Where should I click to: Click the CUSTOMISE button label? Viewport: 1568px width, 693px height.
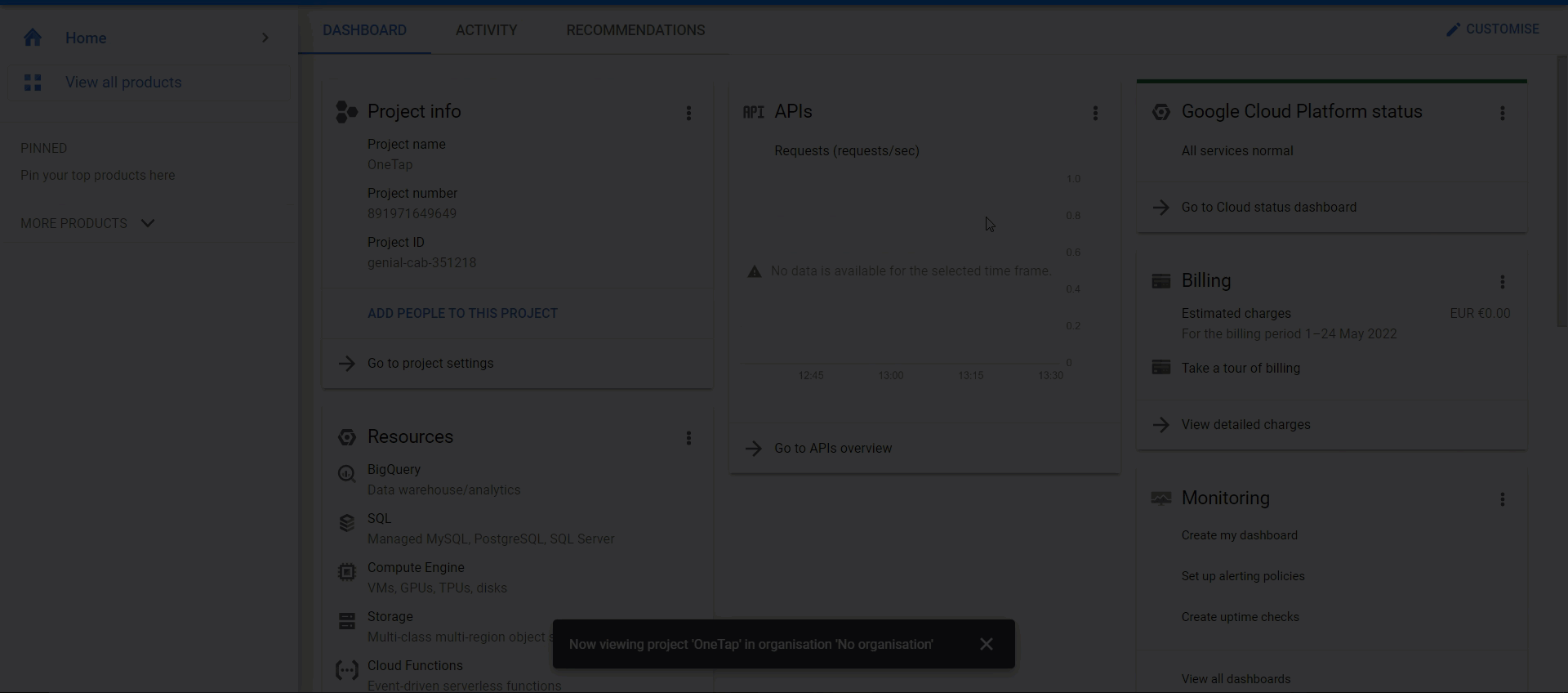click(x=1502, y=29)
